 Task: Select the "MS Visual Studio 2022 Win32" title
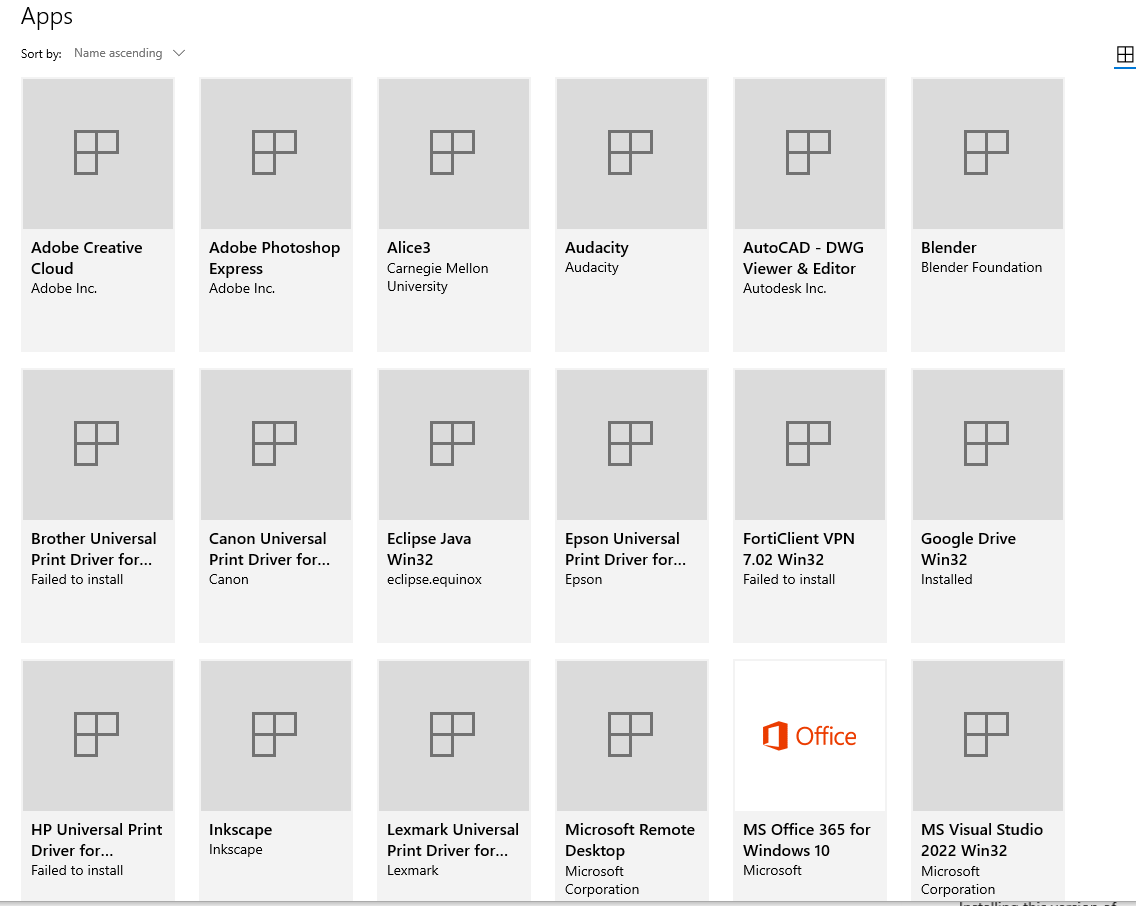(982, 840)
